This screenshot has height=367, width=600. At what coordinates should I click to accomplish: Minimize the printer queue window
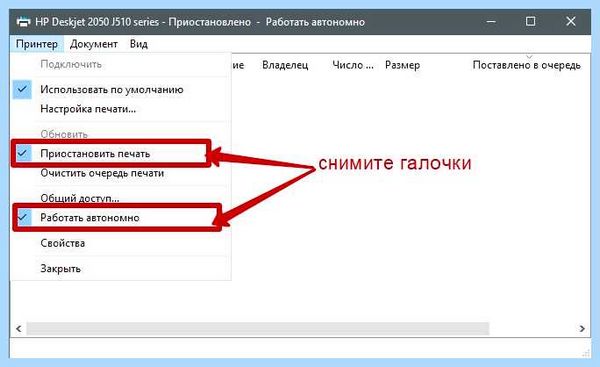pos(491,21)
